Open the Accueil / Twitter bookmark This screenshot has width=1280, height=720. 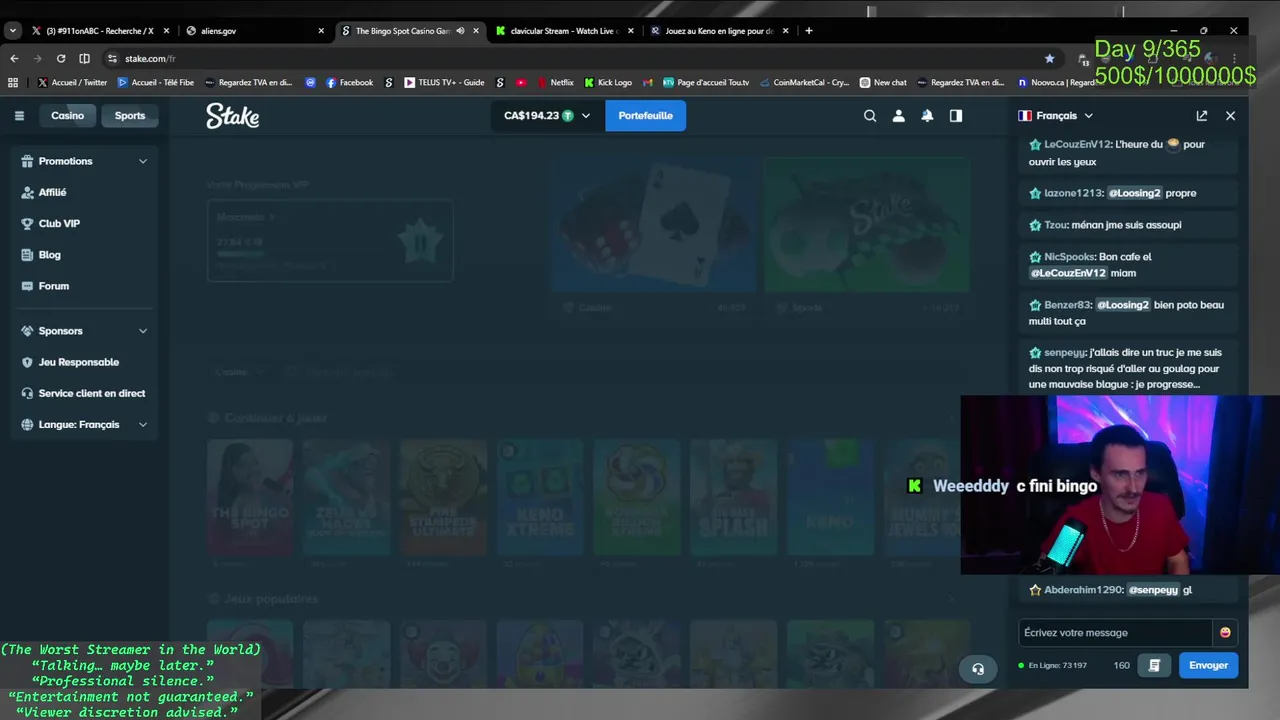(72, 83)
